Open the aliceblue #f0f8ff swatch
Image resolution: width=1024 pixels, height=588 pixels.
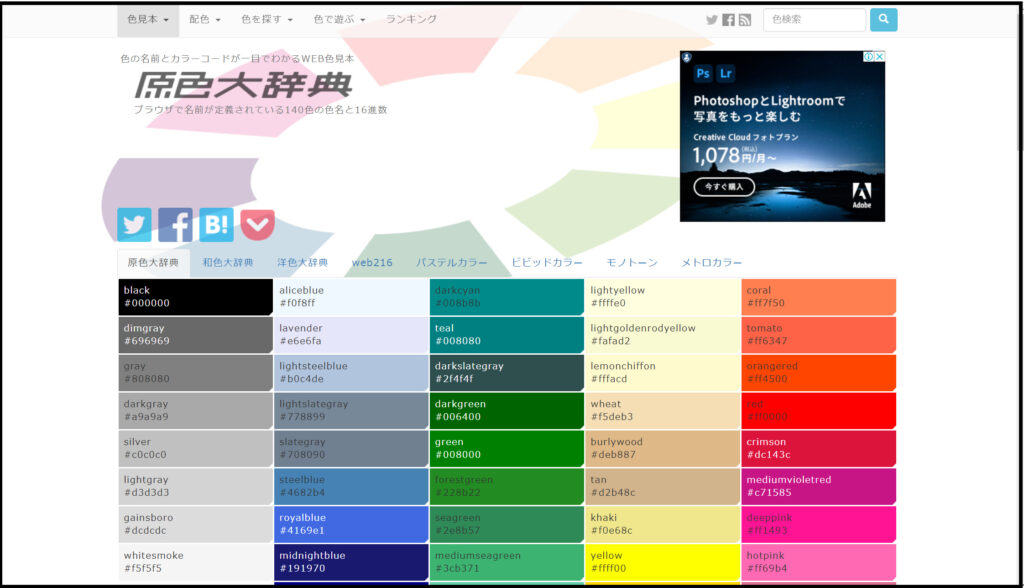[351, 297]
